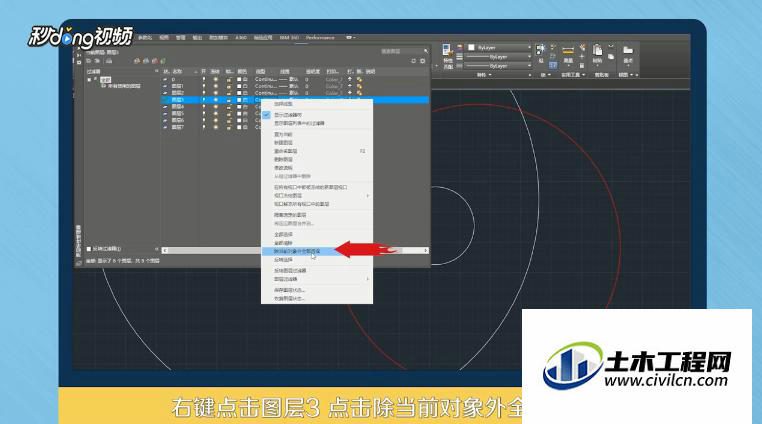Click right arrow of horizontal scrollbar
This screenshot has width=762, height=424.
[426, 250]
